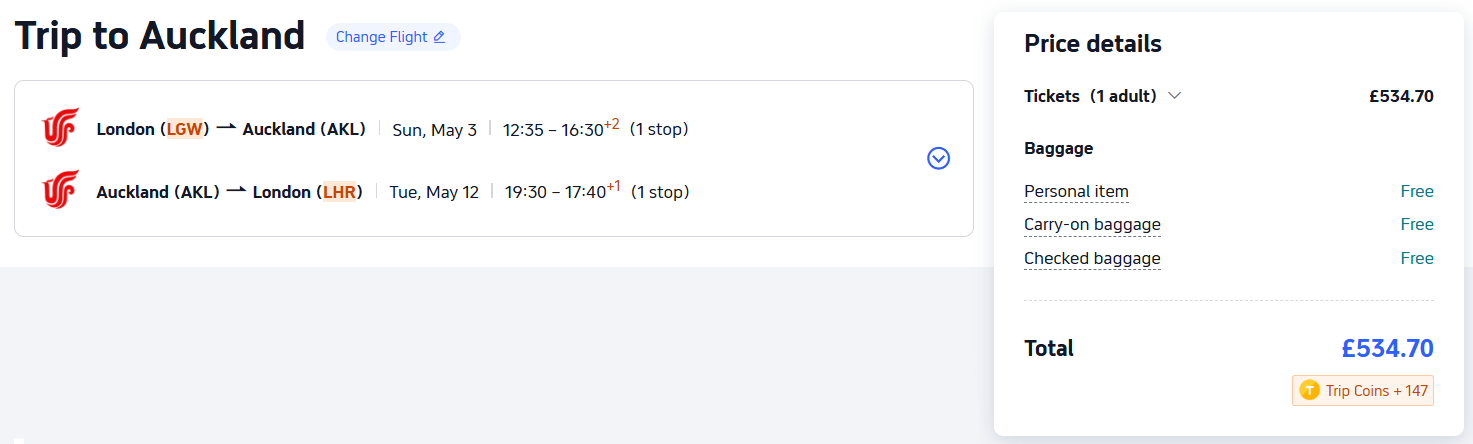Open the Change Flight button
The image size is (1473, 444).
[x=392, y=37]
